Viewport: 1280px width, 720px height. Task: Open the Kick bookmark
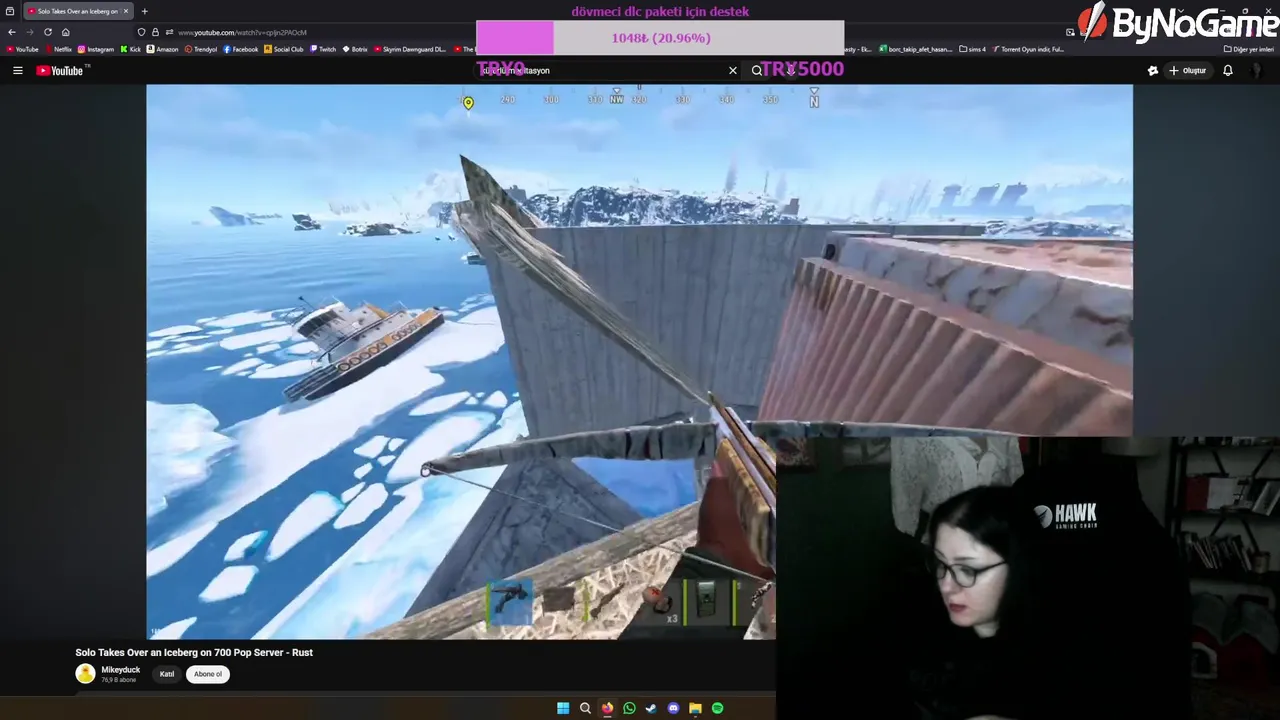131,49
